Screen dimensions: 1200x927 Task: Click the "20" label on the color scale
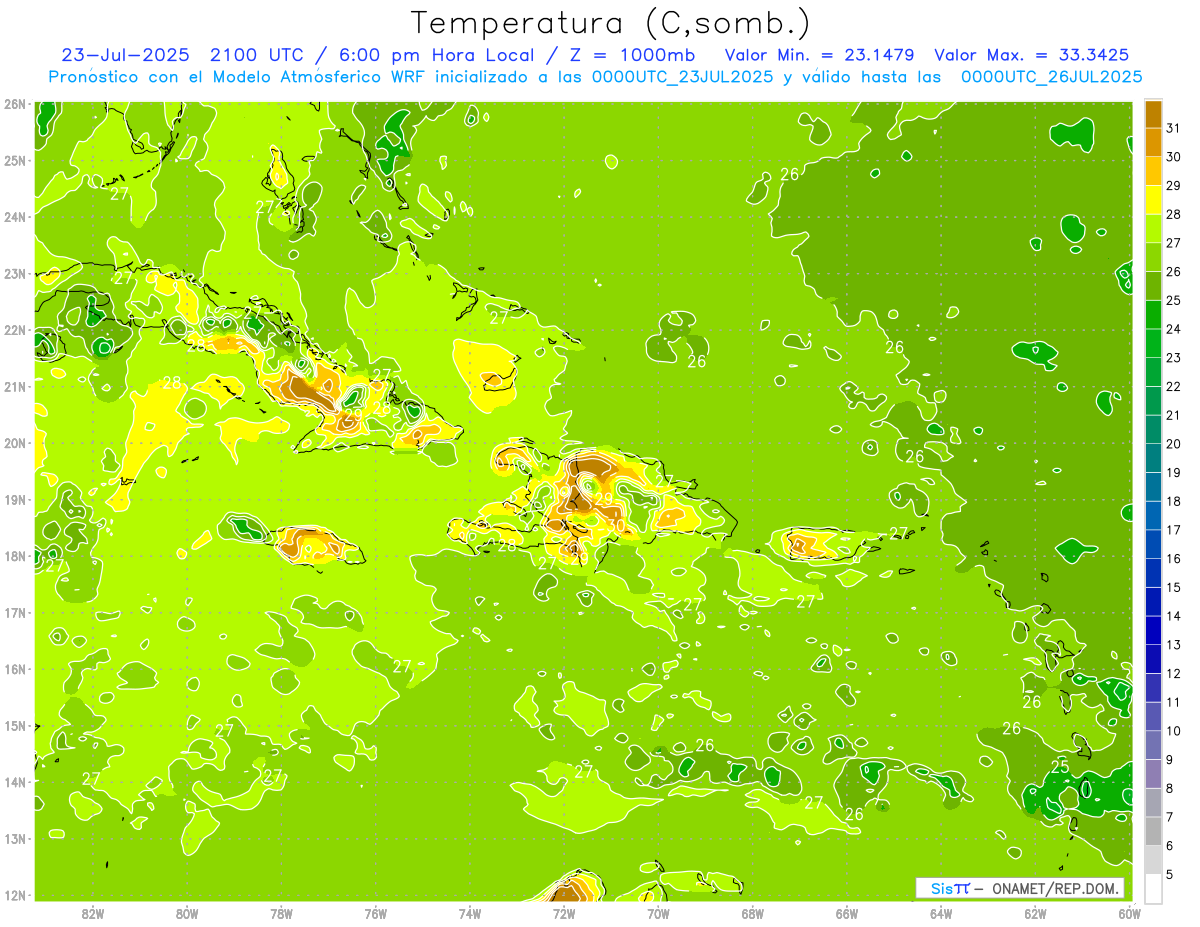1173,444
